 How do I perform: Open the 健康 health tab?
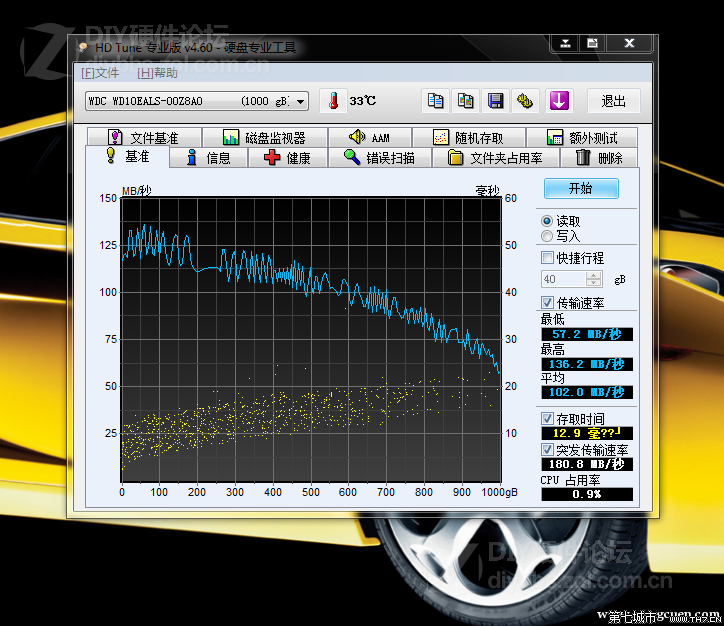286,158
